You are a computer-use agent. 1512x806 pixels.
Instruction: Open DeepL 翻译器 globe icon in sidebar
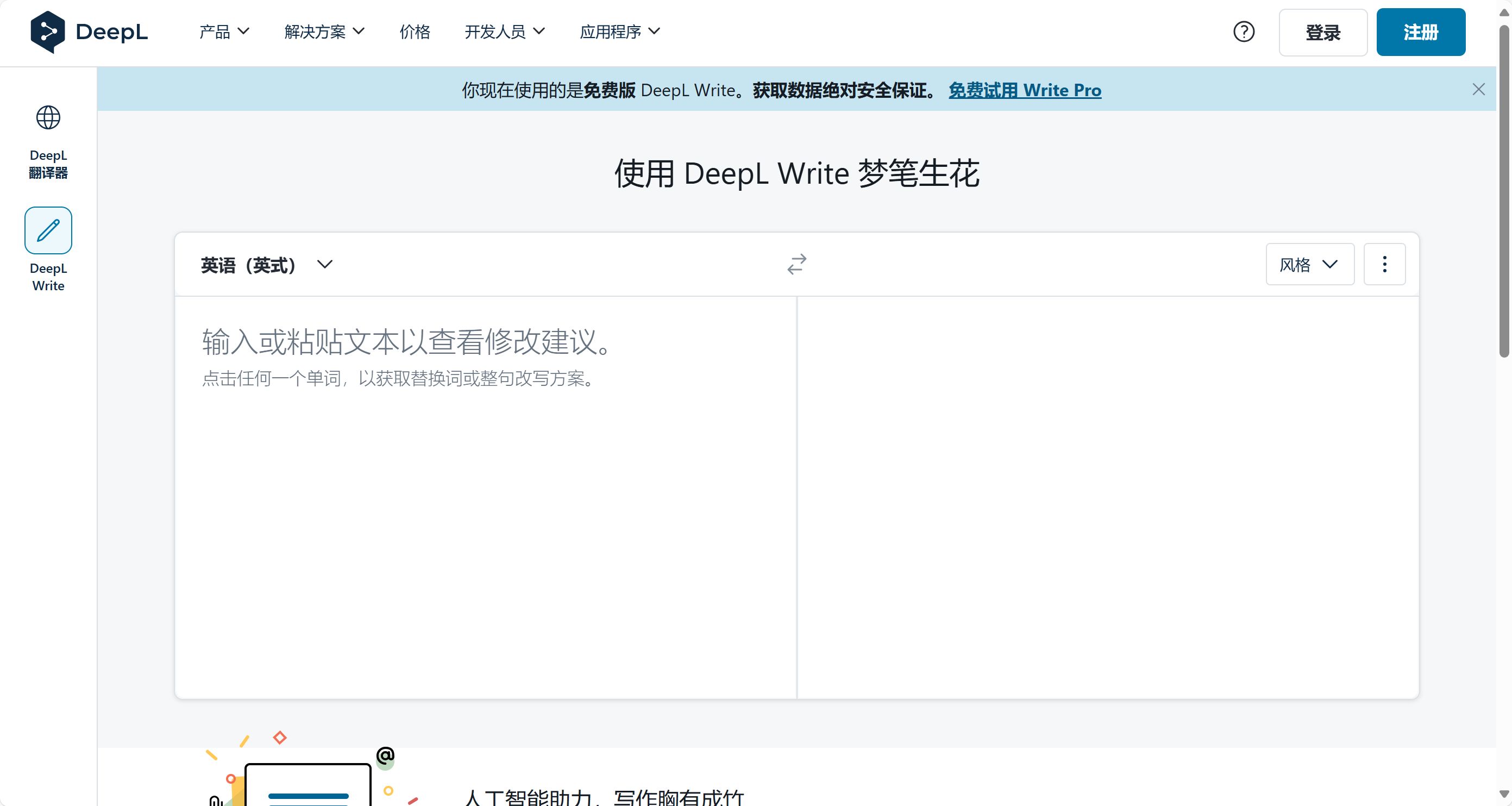pos(48,117)
